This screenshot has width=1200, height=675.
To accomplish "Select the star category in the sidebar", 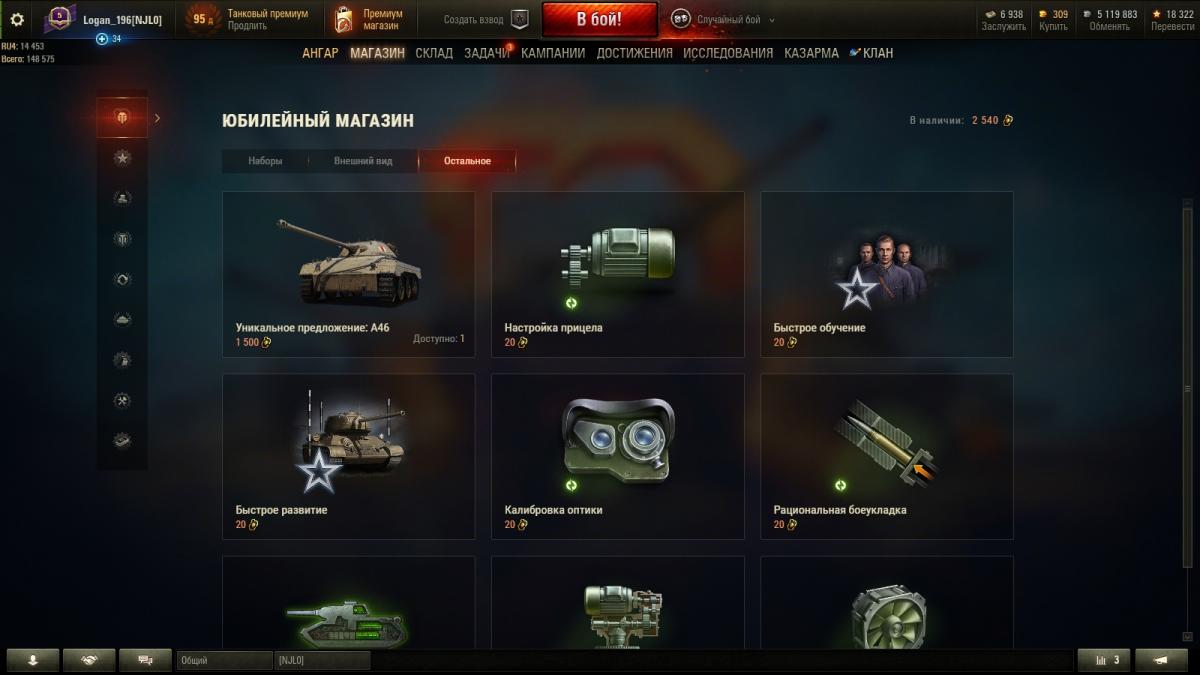I will tap(122, 158).
